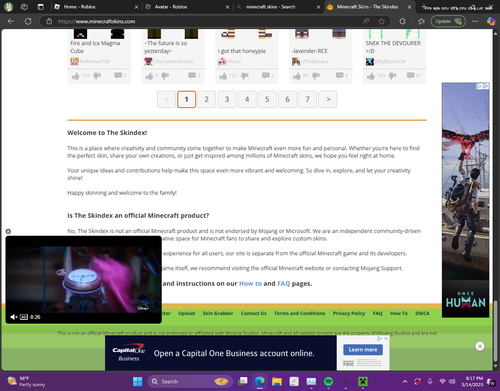Open Upload link in footer

coord(186,313)
